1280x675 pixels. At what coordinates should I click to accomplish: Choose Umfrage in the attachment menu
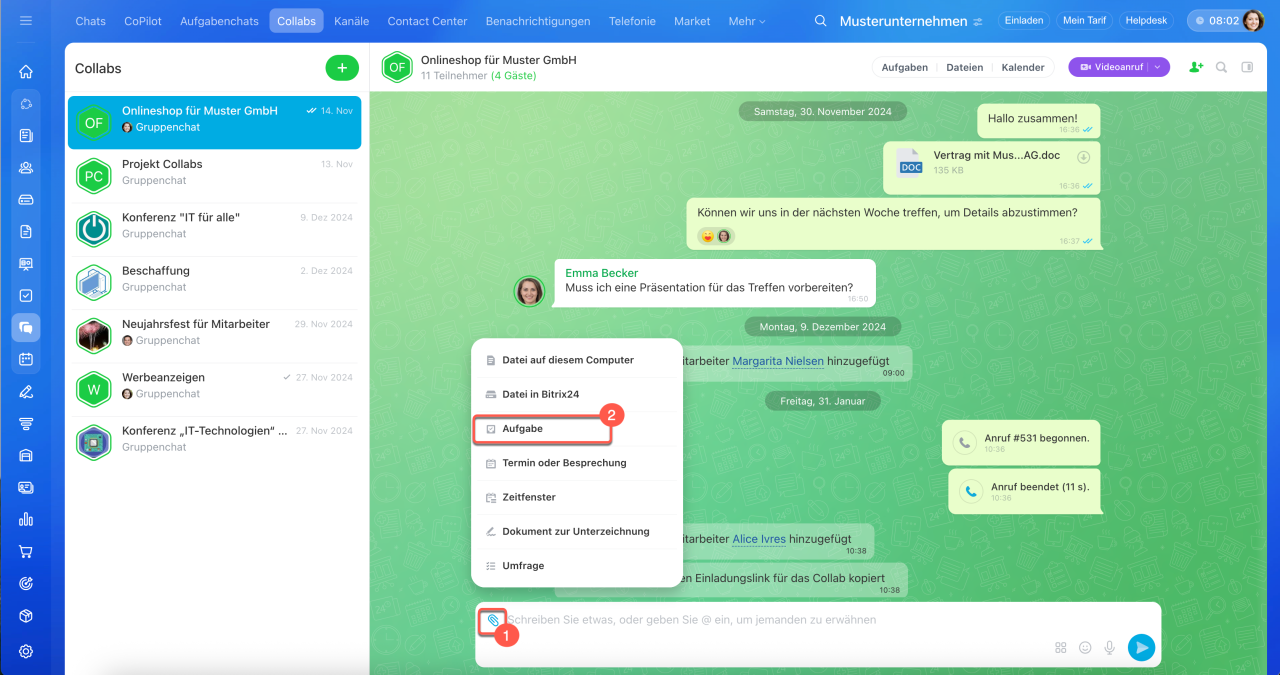coord(523,566)
